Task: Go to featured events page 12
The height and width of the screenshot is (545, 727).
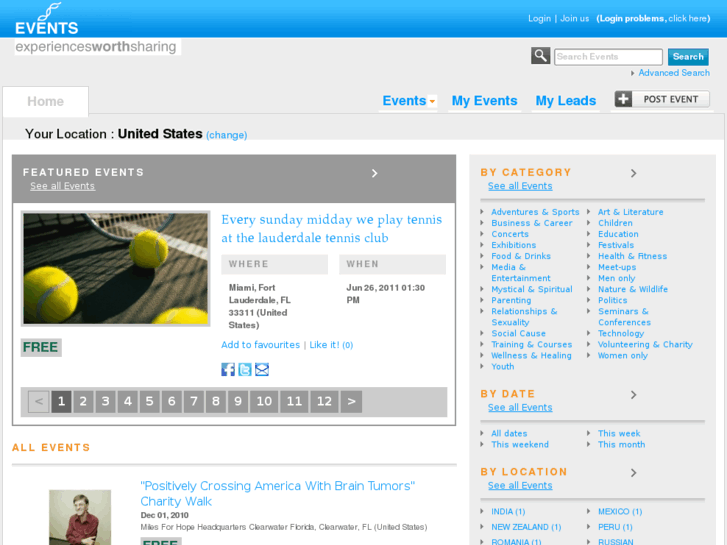Action: [x=324, y=401]
